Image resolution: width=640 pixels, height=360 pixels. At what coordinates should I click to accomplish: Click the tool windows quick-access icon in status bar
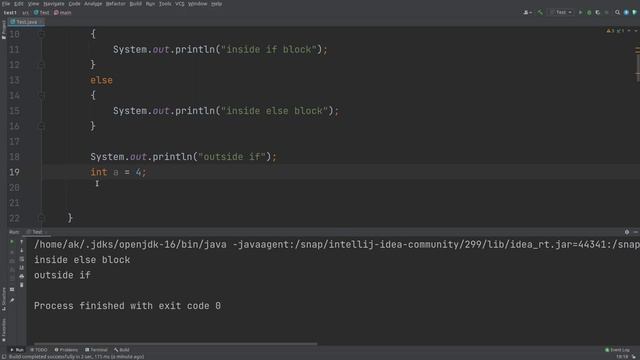coord(4,357)
